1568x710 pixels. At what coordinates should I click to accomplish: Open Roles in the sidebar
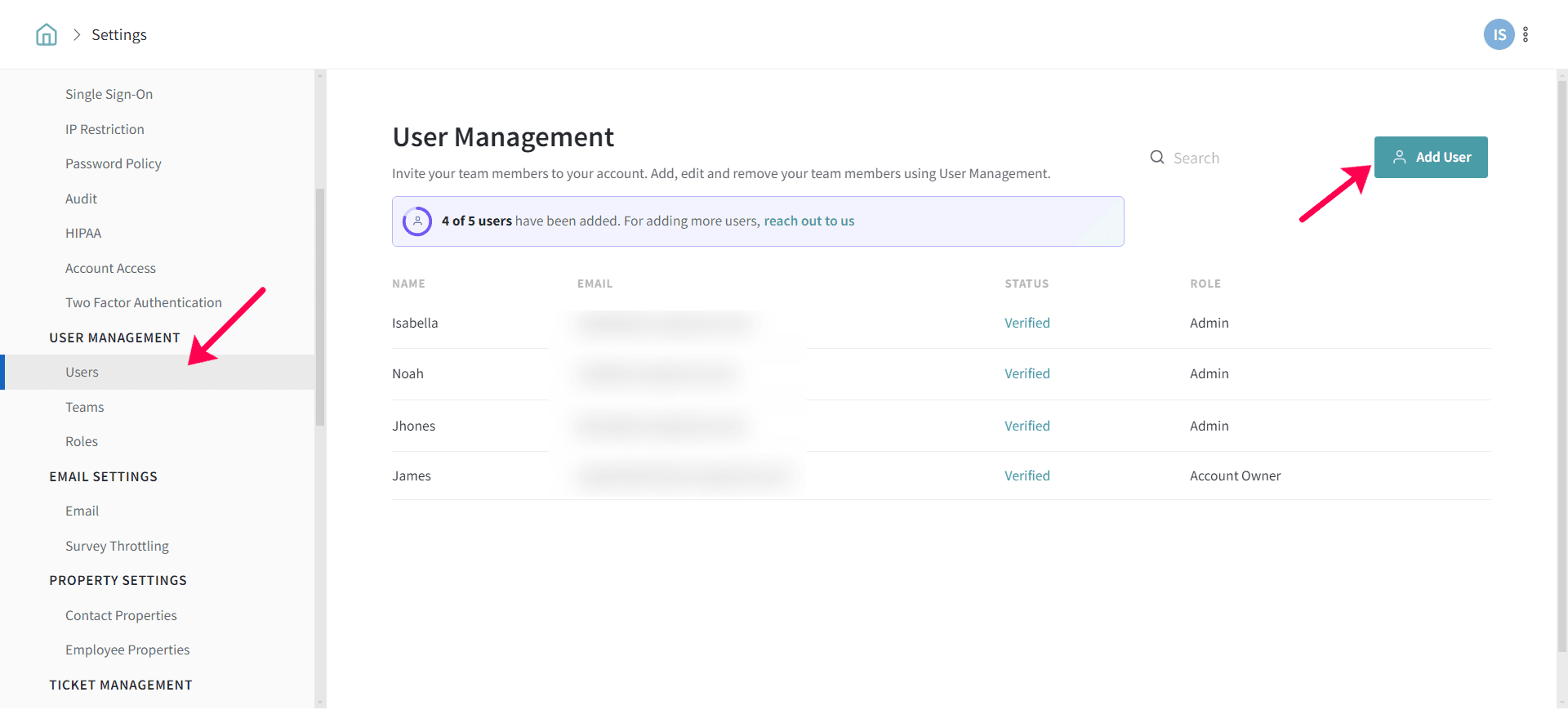tap(82, 441)
